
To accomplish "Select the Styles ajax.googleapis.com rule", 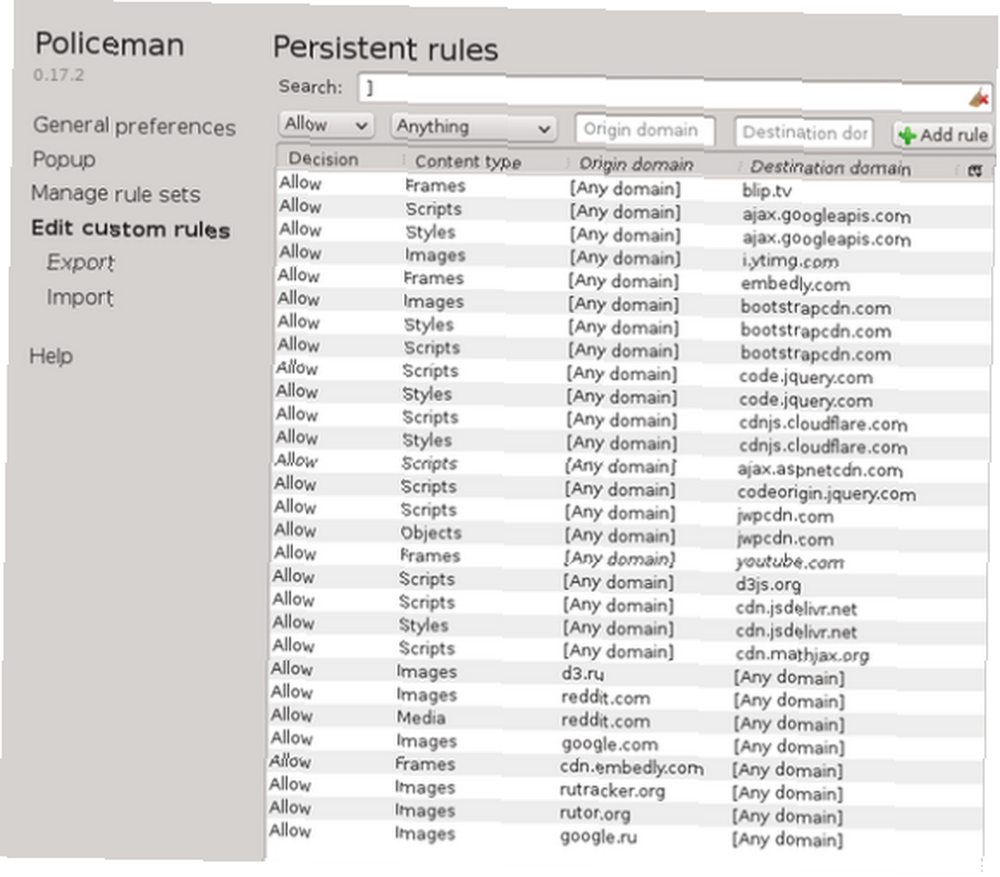I will (633, 233).
